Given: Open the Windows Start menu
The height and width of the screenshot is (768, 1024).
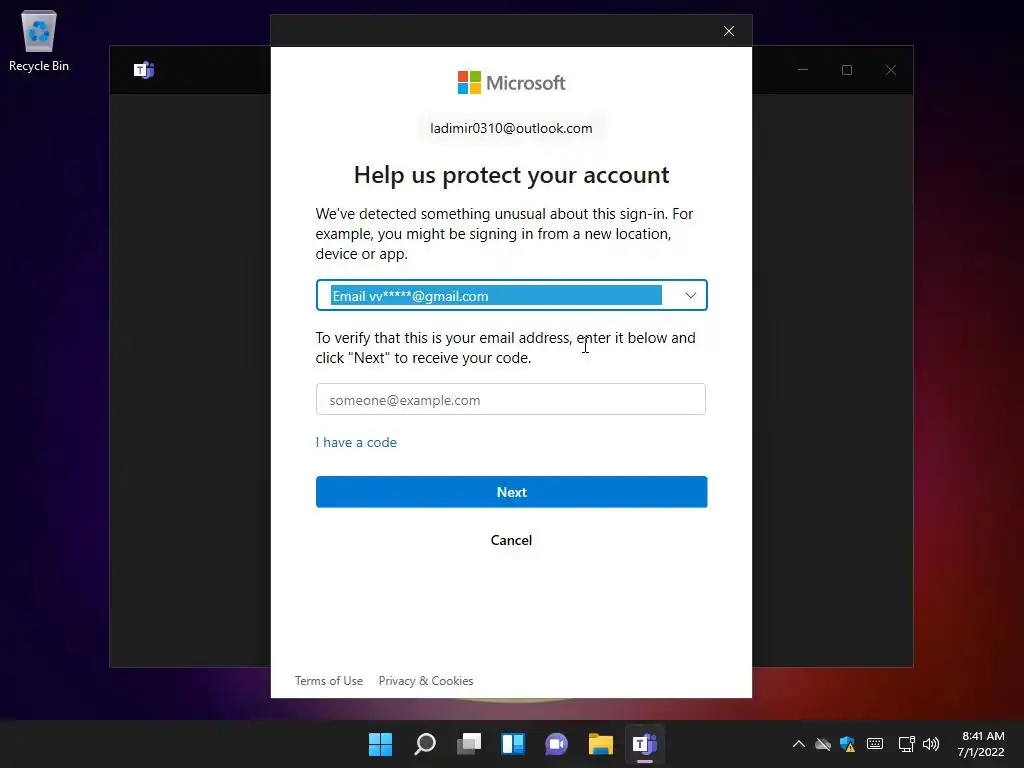Looking at the screenshot, I should click(381, 744).
